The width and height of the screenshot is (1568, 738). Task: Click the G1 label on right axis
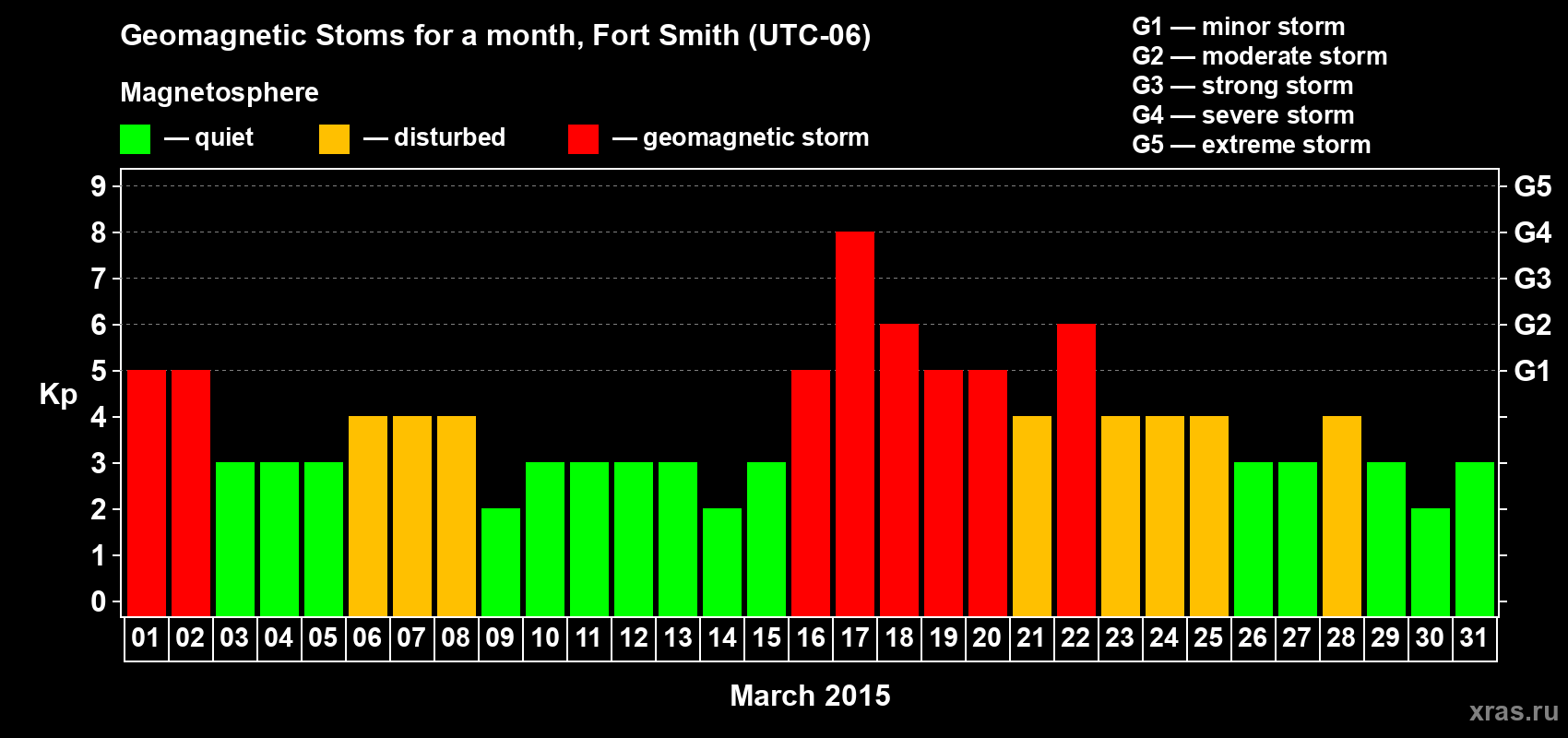coord(1533,371)
